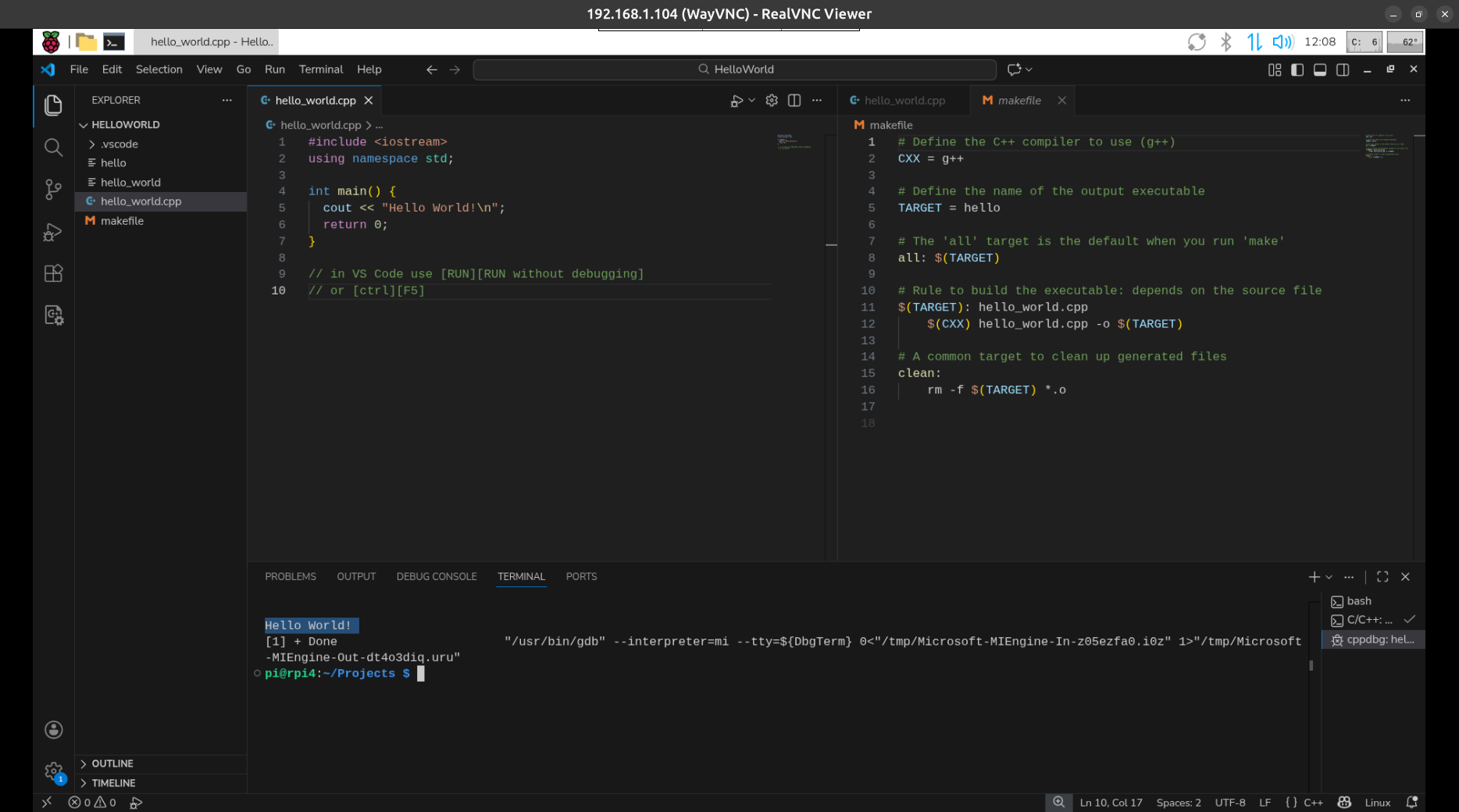Viewport: 1459px width, 812px height.
Task: Click Spaces: 2 indentation setting
Action: click(x=1178, y=803)
